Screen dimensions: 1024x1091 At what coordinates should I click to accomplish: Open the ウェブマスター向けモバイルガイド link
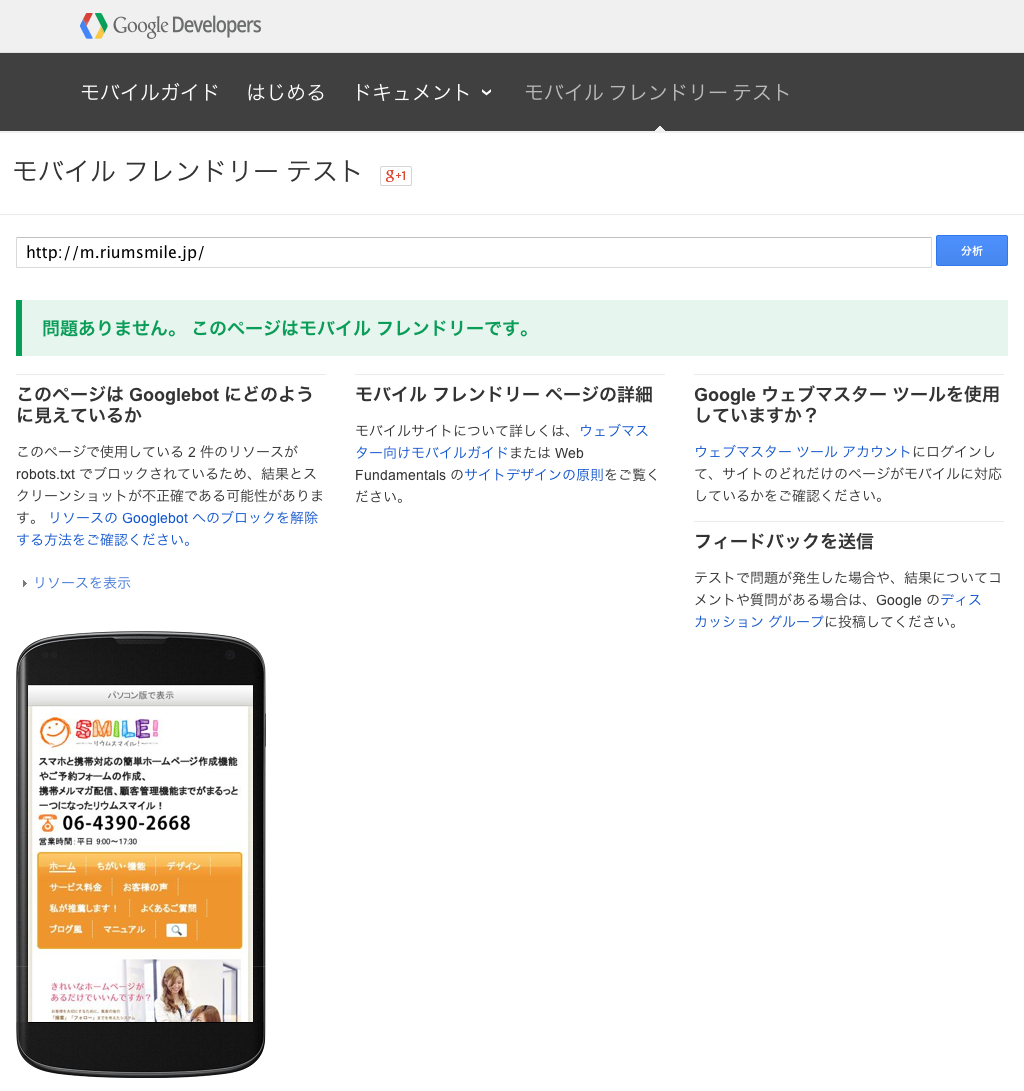coord(502,442)
